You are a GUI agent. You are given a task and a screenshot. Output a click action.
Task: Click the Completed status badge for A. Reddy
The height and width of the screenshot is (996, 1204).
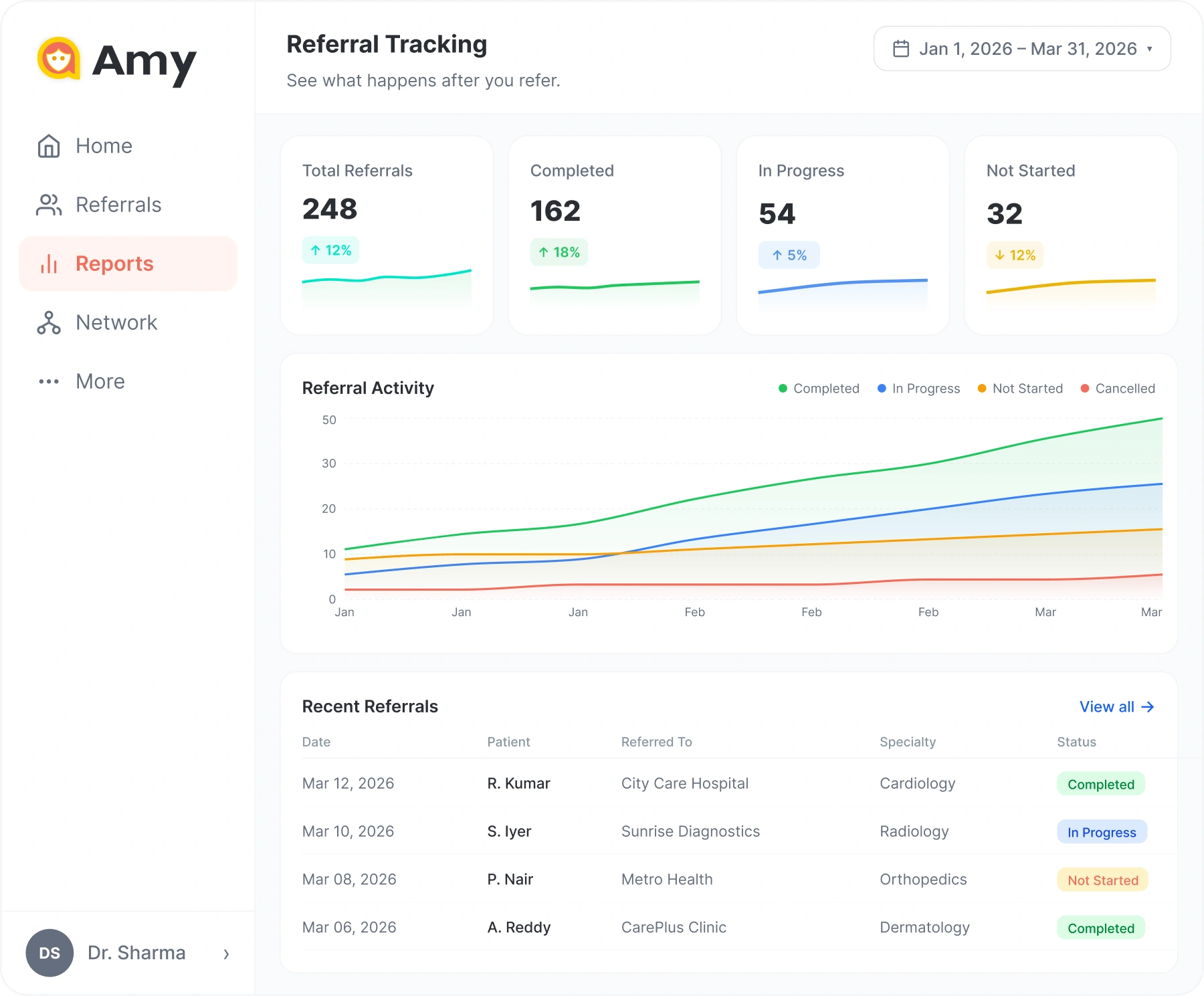[1101, 928]
